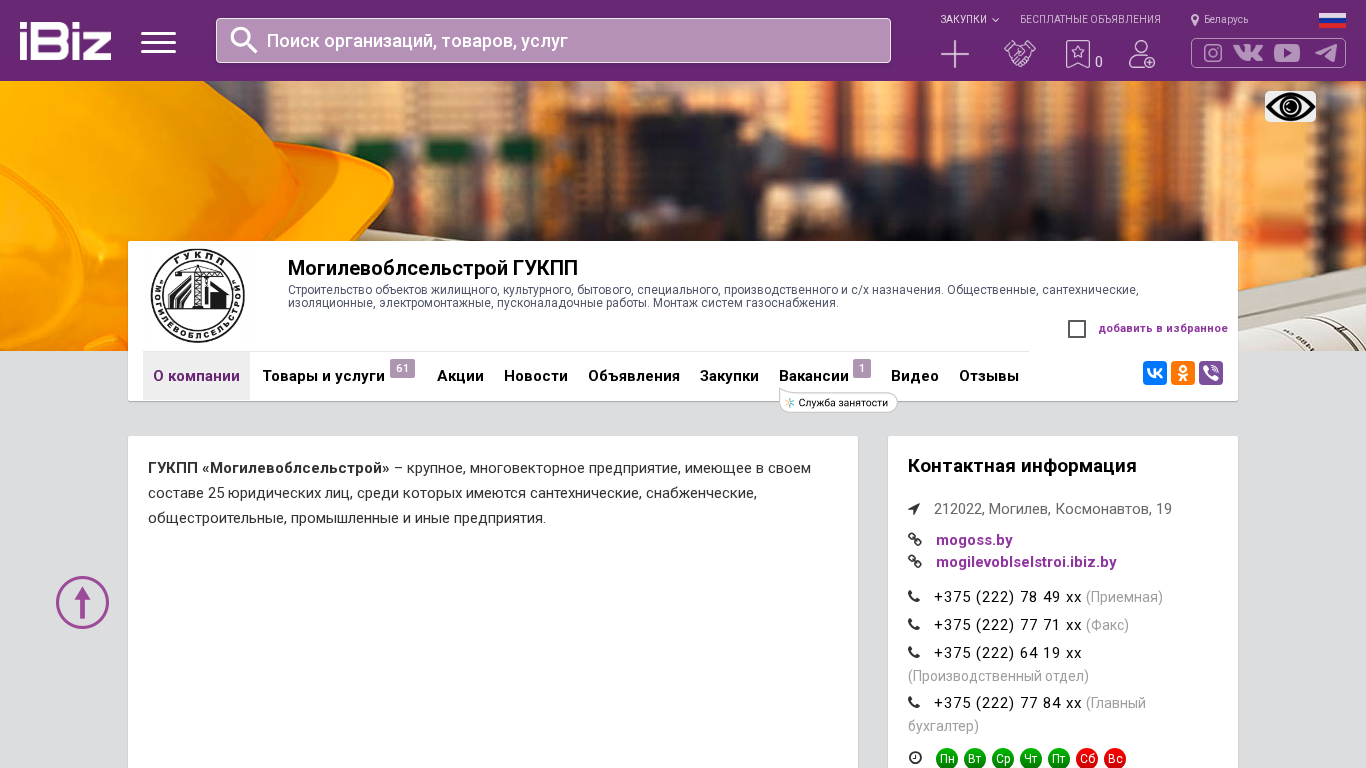Open the Отзывы tab
The image size is (1366, 768).
coord(989,376)
